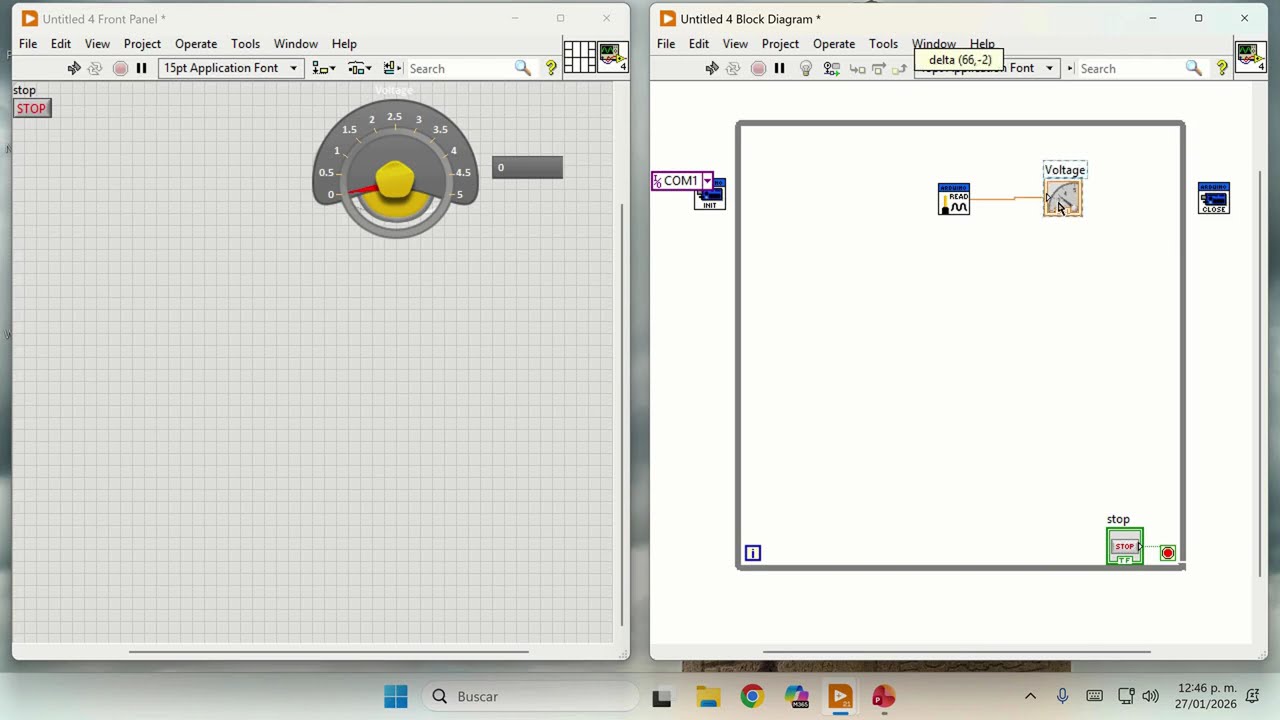Open the 15pt Application Font dropdown
Image resolution: width=1280 pixels, height=720 pixels.
(x=230, y=68)
